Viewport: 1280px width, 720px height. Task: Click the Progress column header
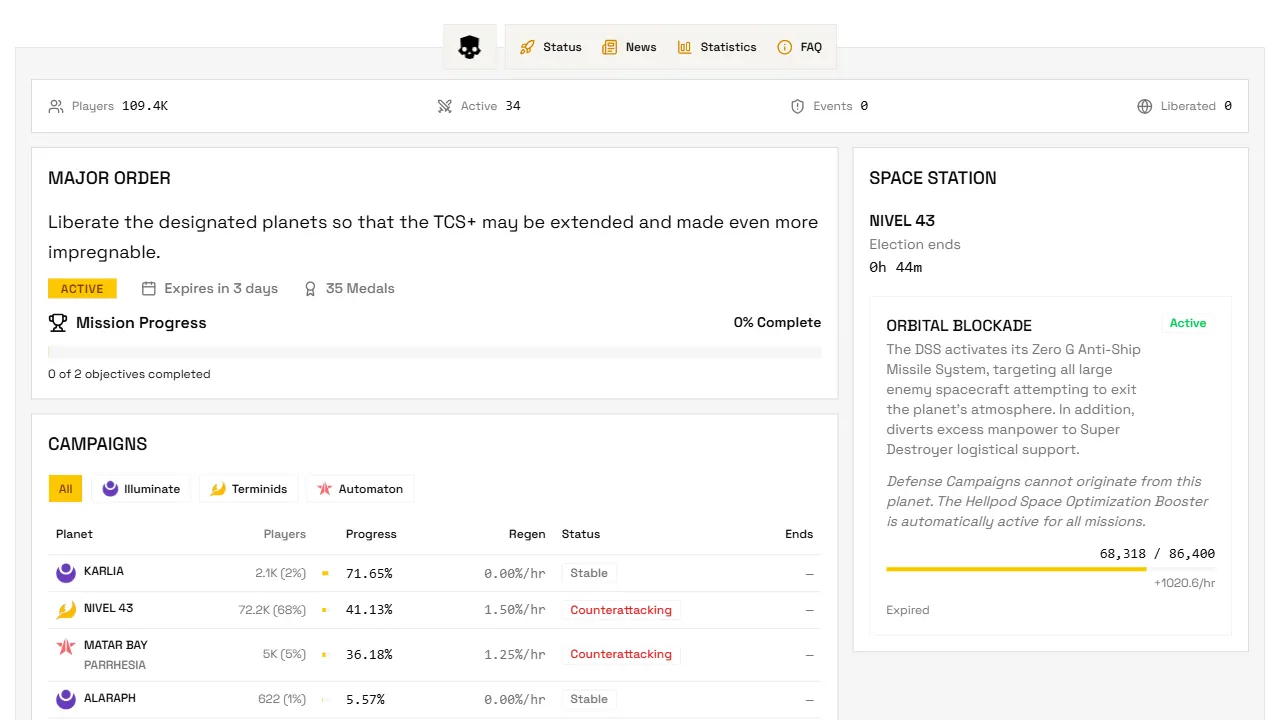click(371, 534)
